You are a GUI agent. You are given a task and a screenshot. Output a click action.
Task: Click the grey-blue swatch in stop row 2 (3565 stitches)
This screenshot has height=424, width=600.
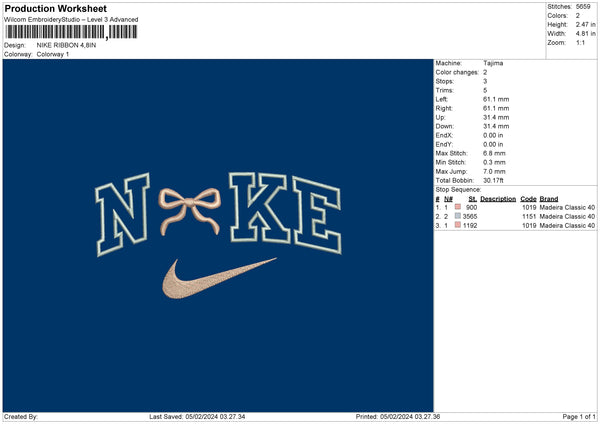[x=458, y=216]
